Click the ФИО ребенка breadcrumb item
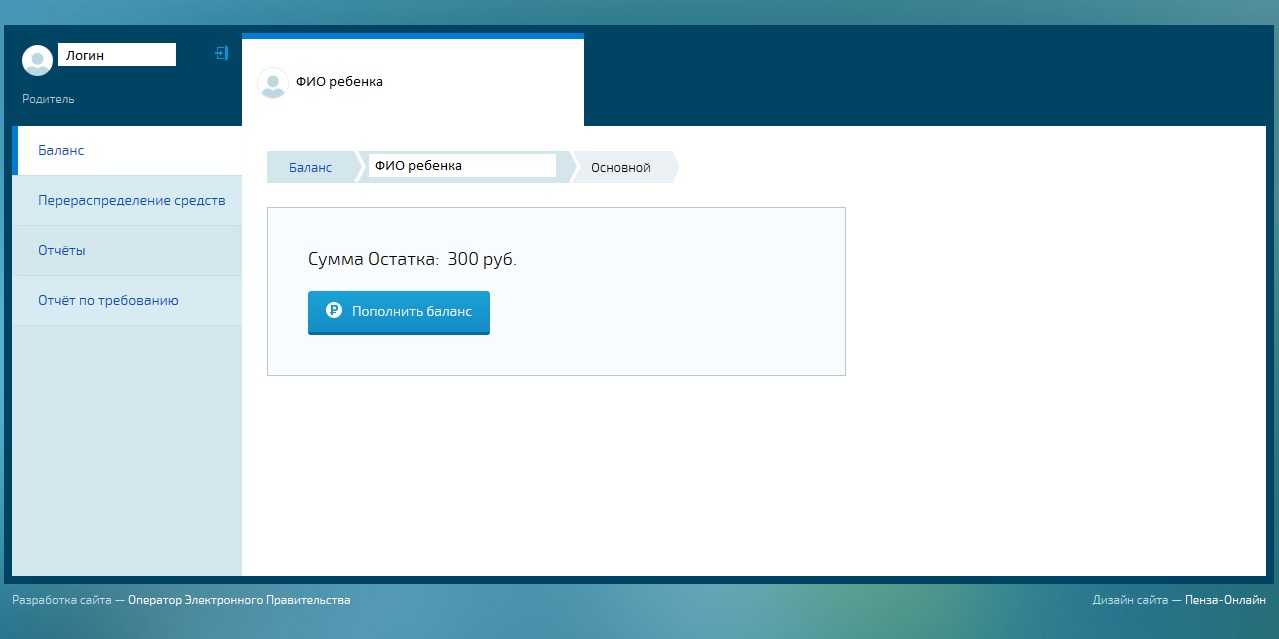The height and width of the screenshot is (639, 1279). click(461, 166)
